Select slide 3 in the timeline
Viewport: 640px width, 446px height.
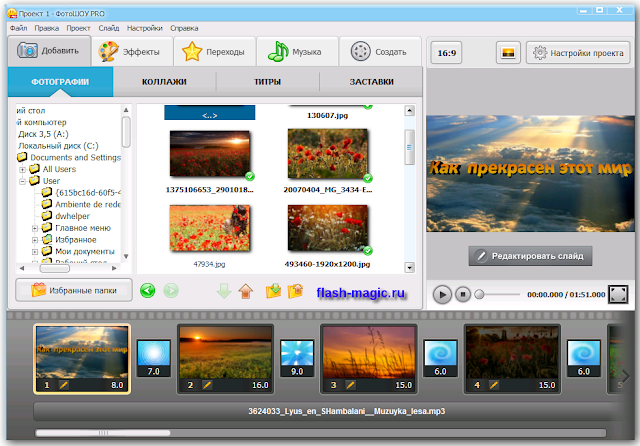coord(369,359)
